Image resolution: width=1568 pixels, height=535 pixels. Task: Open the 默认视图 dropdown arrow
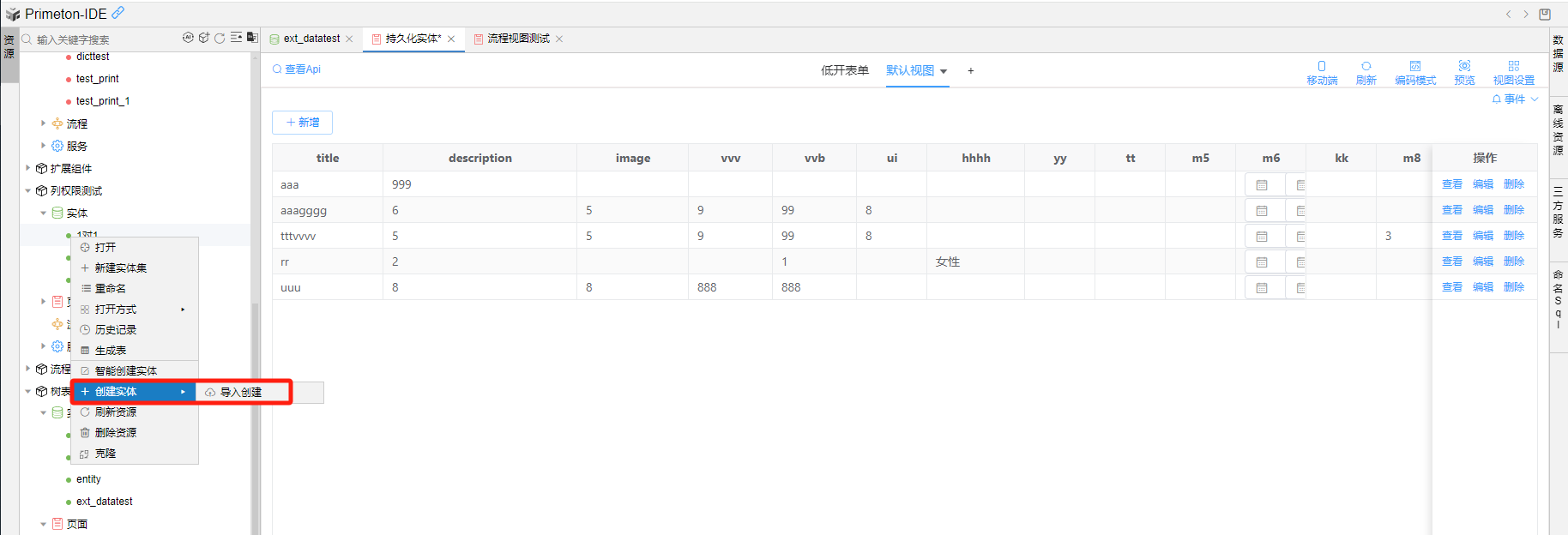[944, 71]
